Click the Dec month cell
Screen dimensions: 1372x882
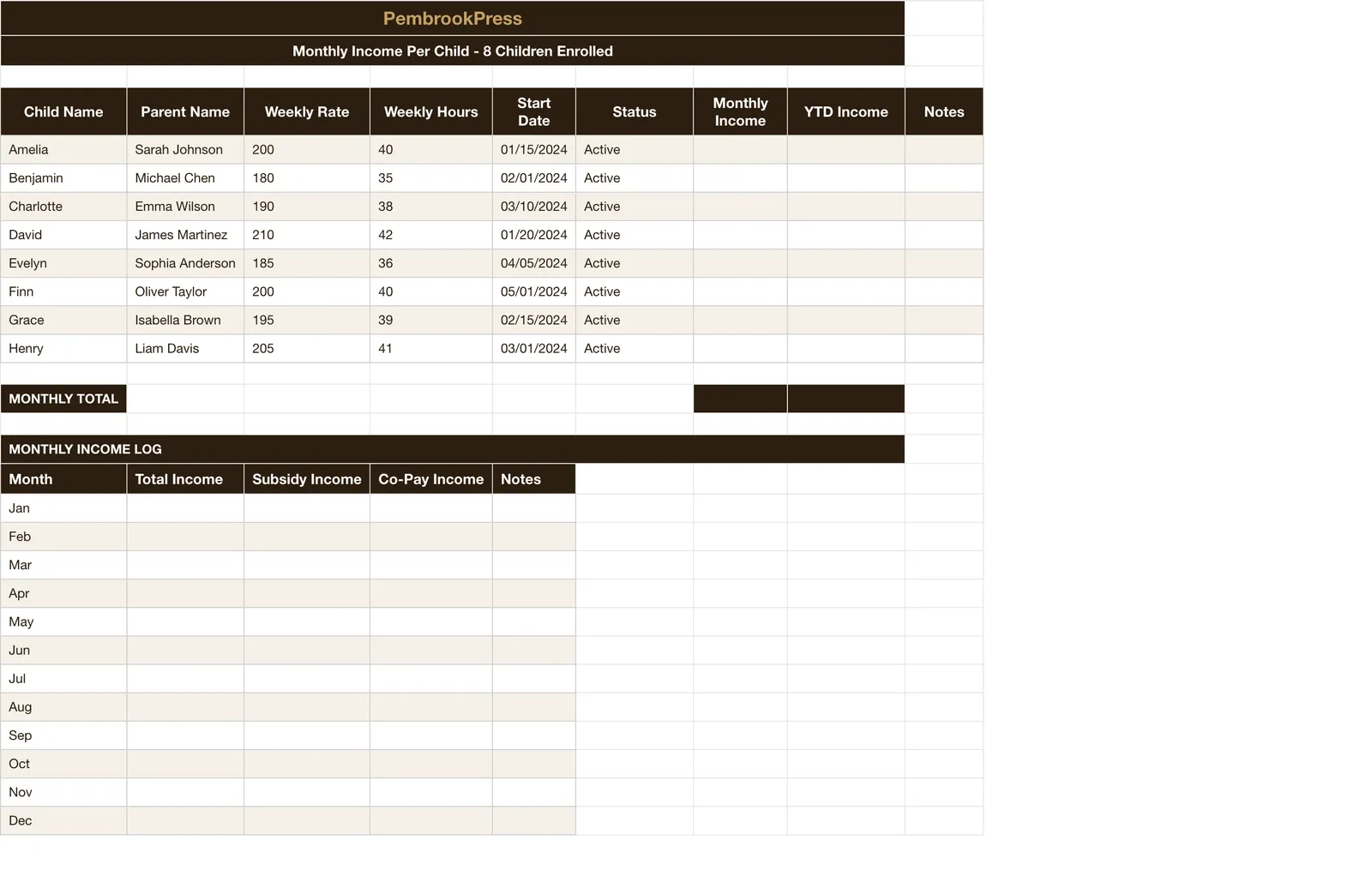tap(63, 820)
